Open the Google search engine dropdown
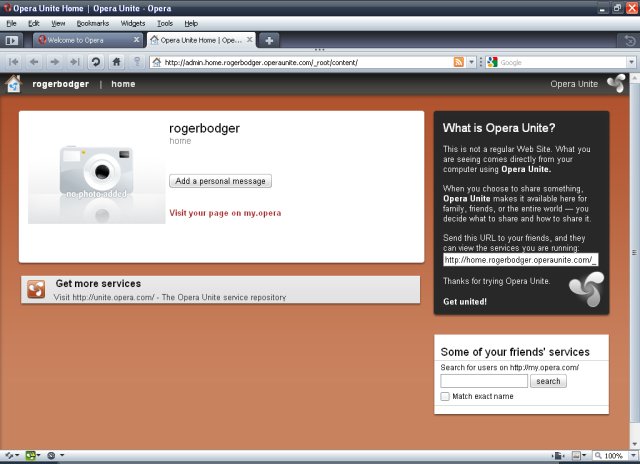Image resolution: width=640 pixels, height=464 pixels. click(x=493, y=62)
